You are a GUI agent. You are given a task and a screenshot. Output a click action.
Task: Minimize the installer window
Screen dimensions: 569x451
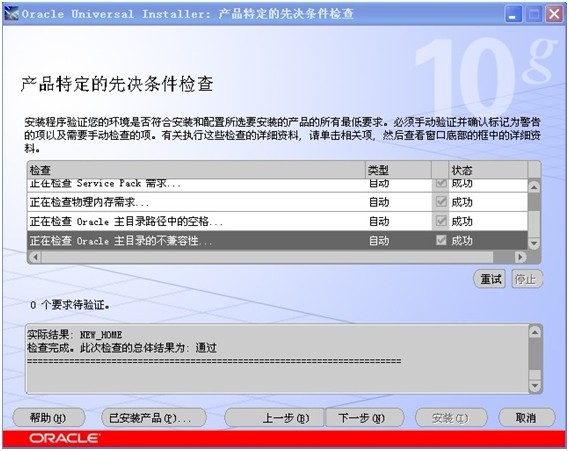click(x=513, y=15)
